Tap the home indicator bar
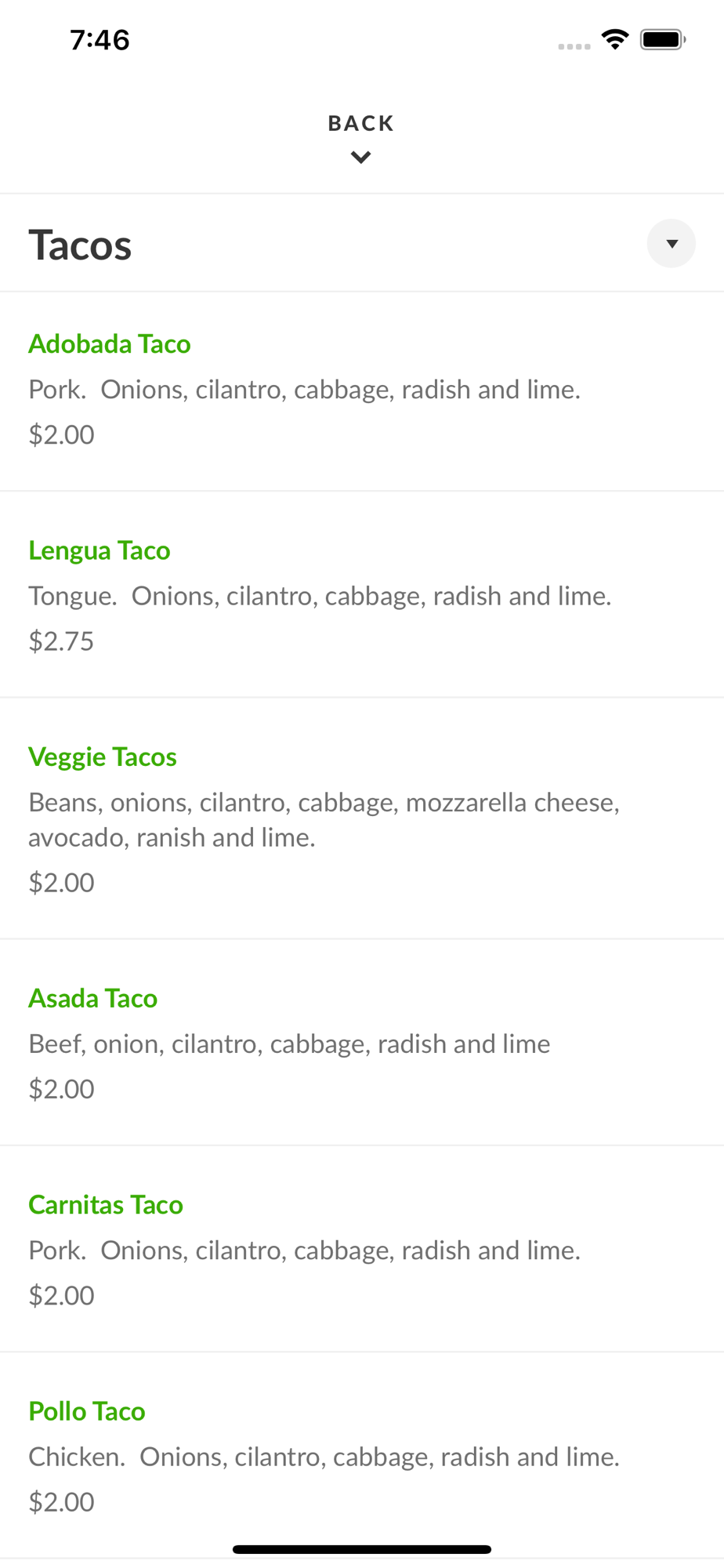The height and width of the screenshot is (1568, 724). (x=361, y=1549)
